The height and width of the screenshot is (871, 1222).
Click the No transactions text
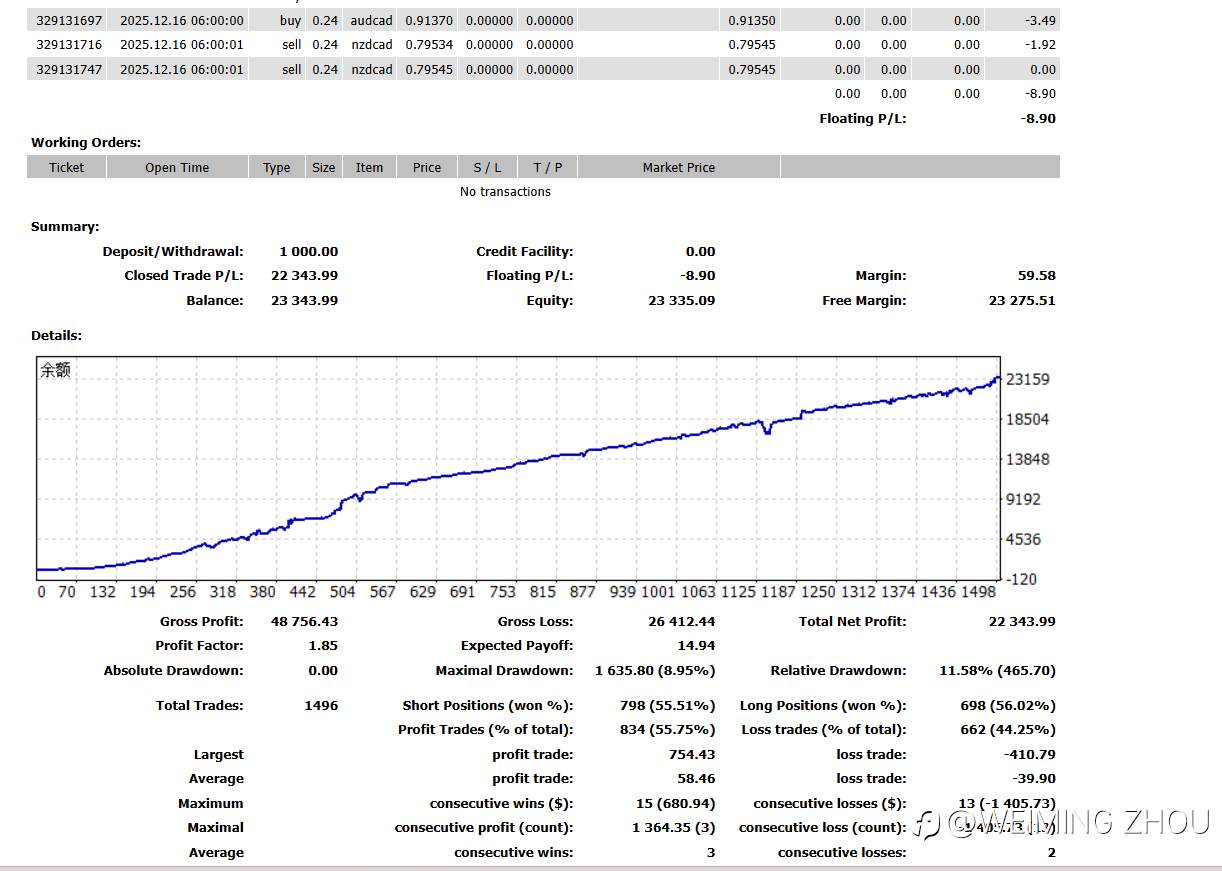(x=505, y=192)
